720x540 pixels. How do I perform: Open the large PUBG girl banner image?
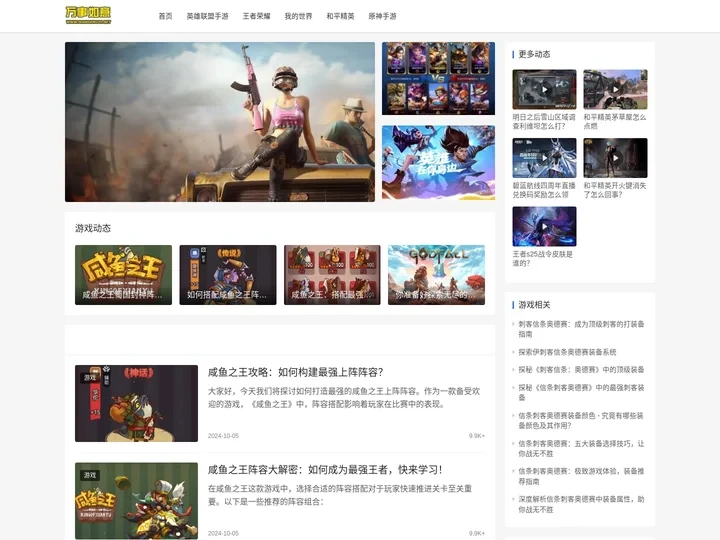[x=220, y=122]
